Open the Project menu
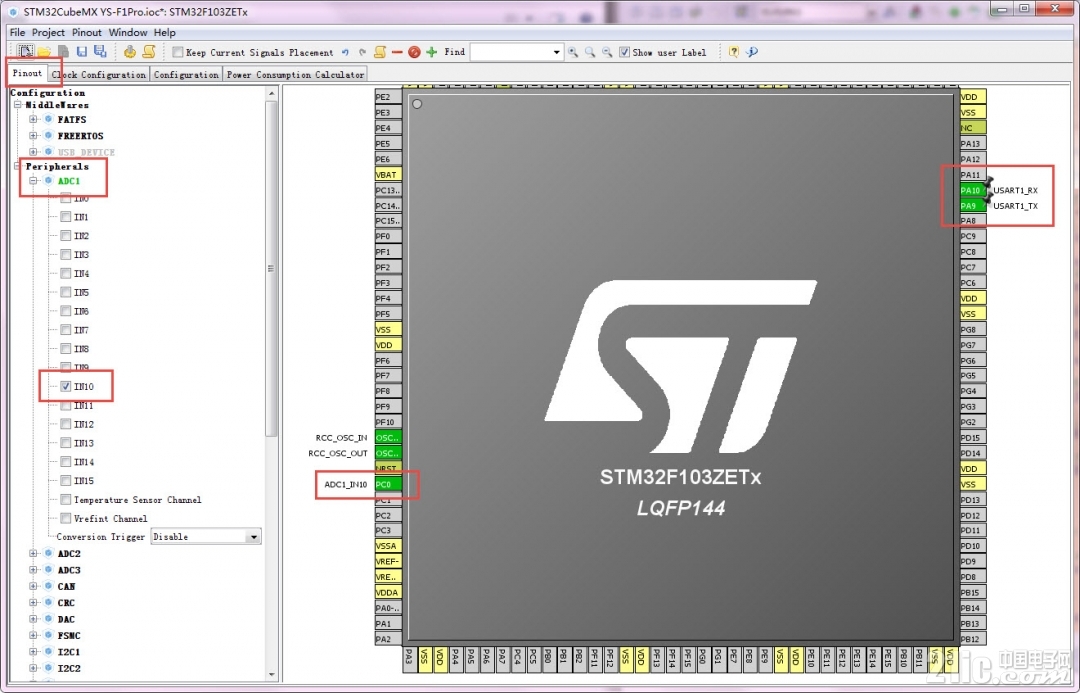The image size is (1080, 693). [x=48, y=32]
